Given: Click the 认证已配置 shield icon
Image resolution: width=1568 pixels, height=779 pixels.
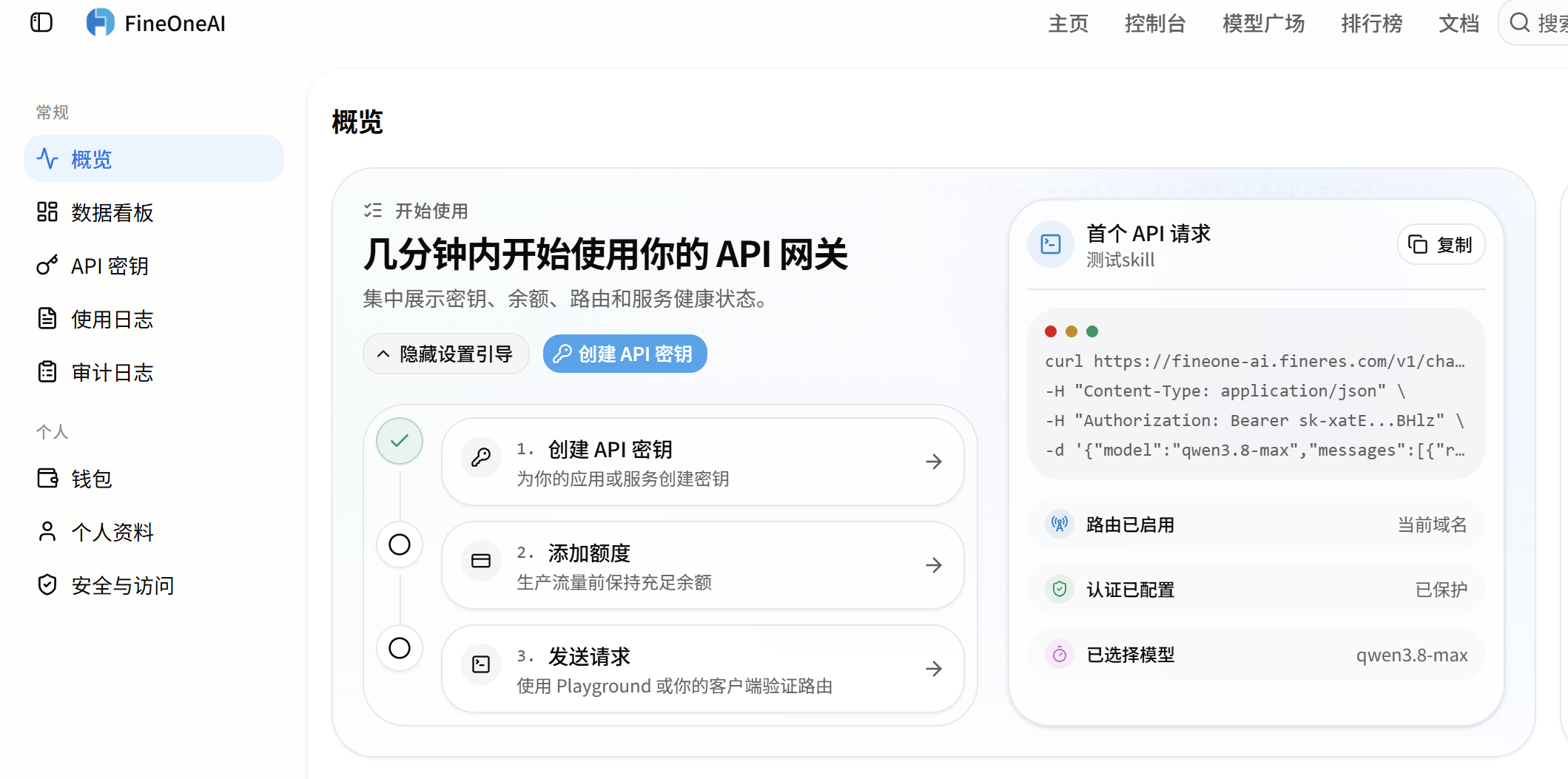Looking at the screenshot, I should (x=1060, y=589).
